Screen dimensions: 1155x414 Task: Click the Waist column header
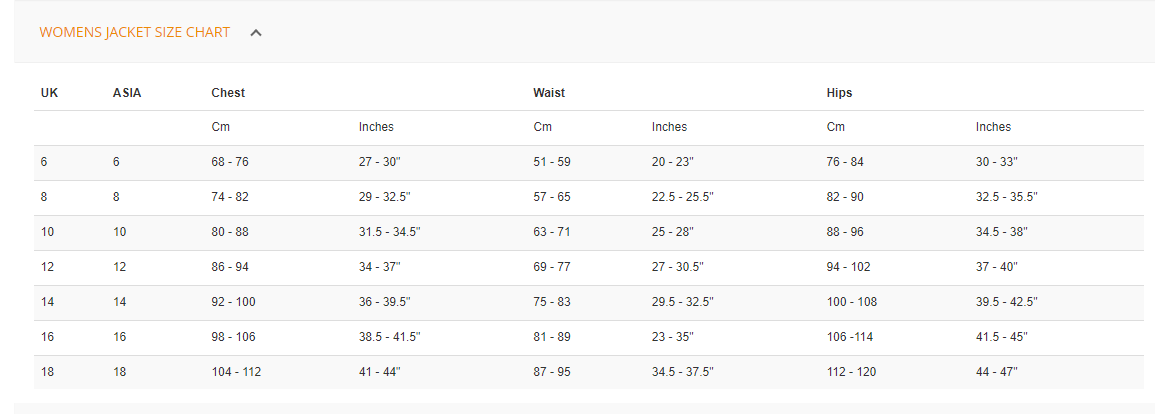549,93
